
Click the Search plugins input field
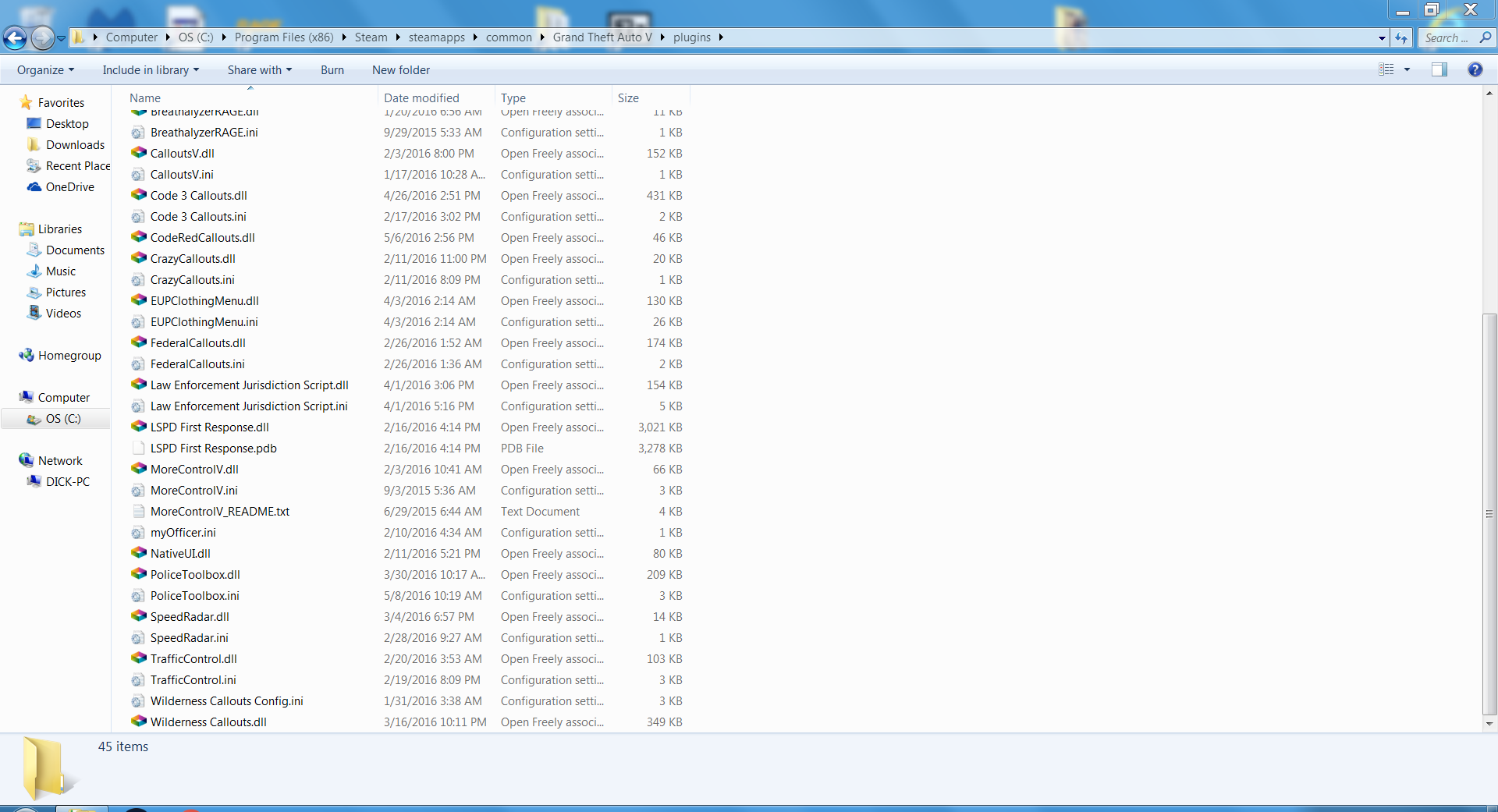(1447, 37)
